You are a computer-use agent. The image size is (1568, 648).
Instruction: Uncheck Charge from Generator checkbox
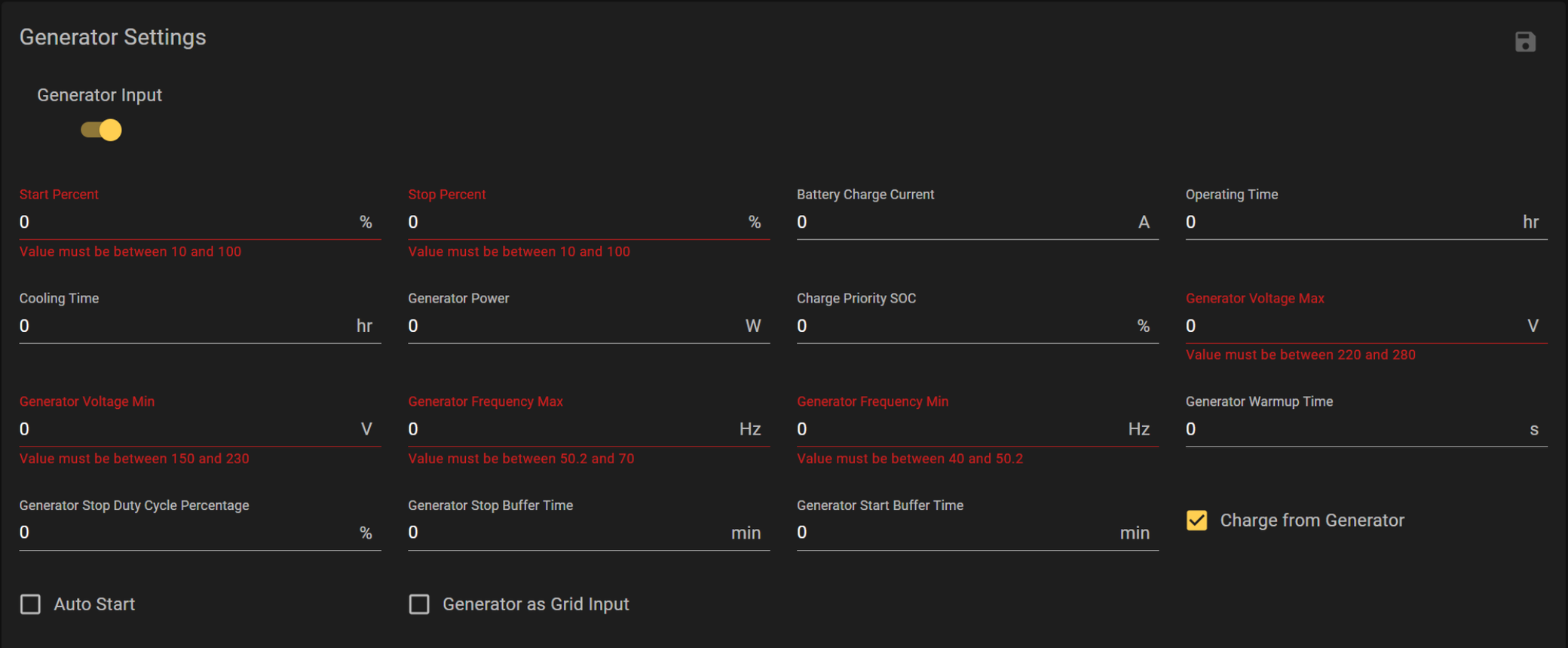point(1196,521)
